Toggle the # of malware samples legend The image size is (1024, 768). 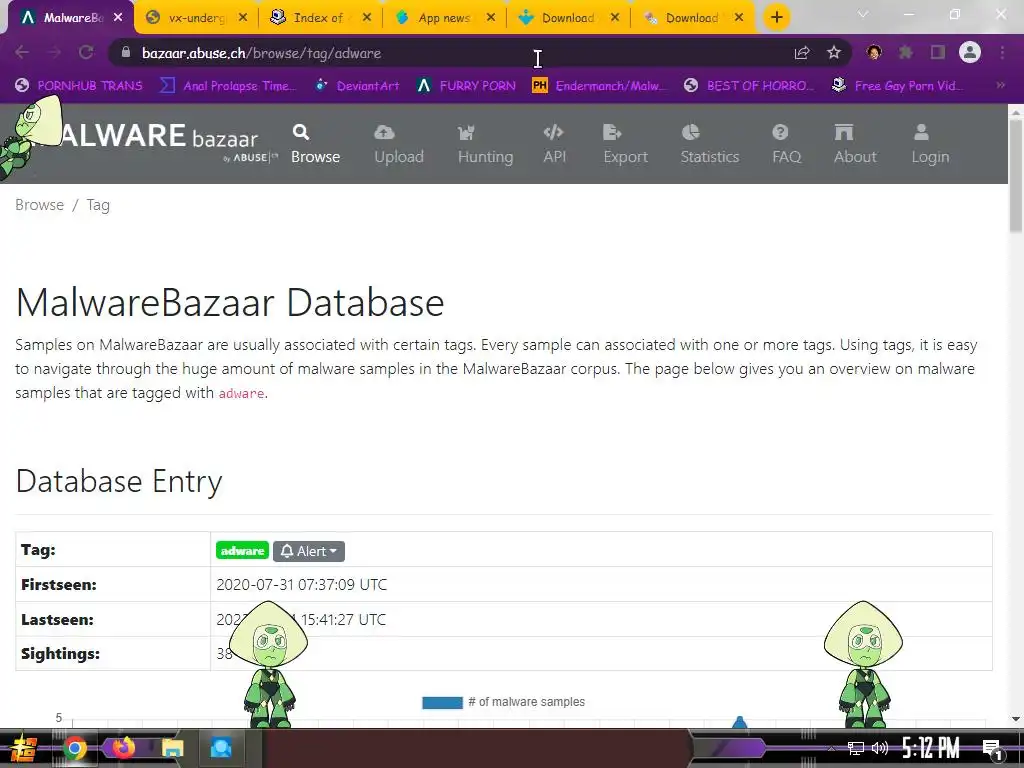click(x=503, y=702)
